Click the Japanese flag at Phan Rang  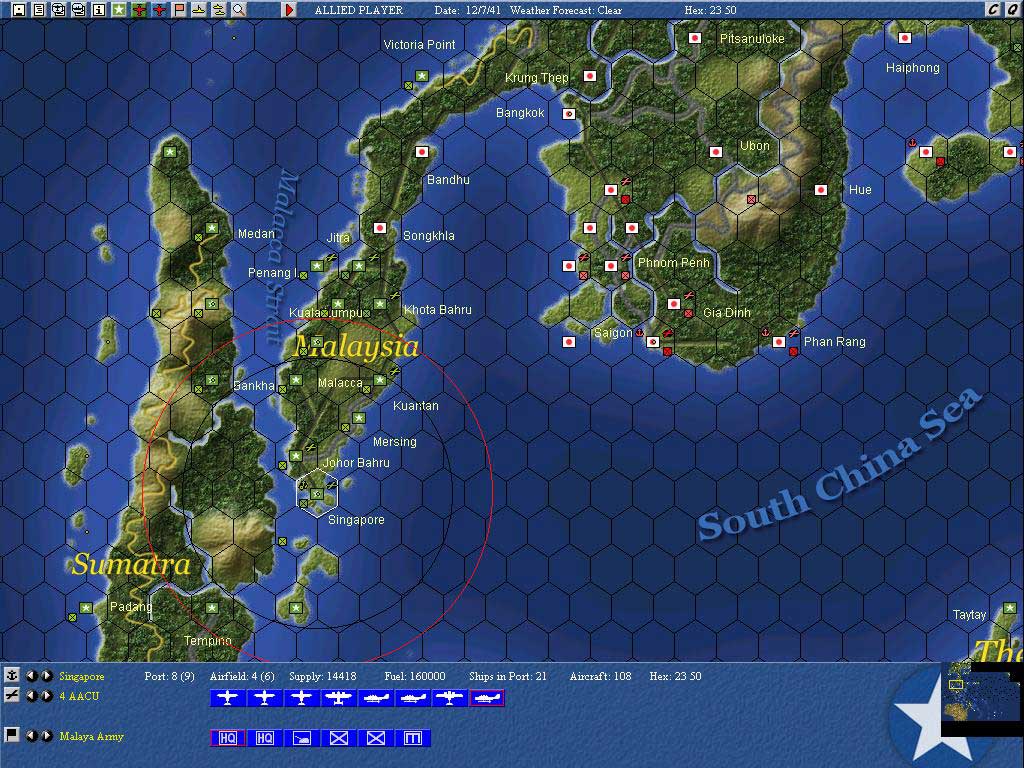point(778,342)
